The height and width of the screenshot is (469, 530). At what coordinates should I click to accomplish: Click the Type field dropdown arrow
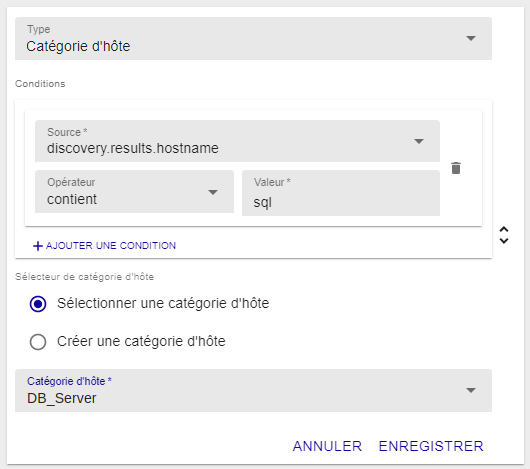(471, 38)
